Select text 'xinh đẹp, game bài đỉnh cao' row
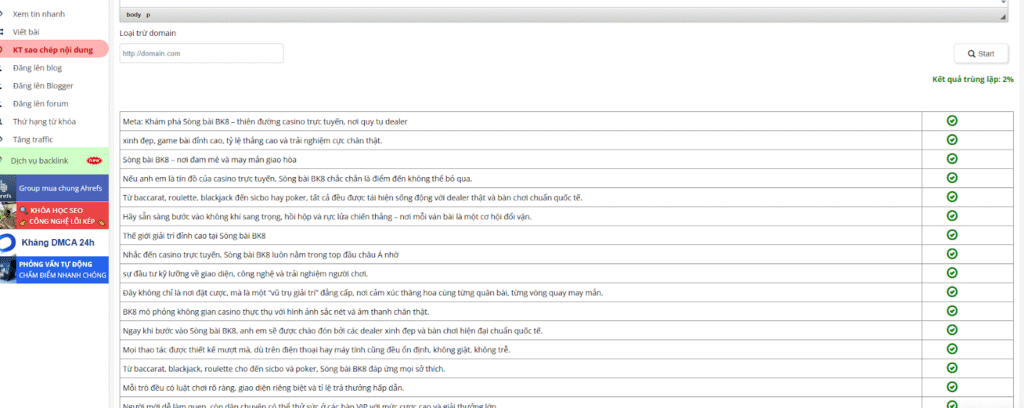 click(x=252, y=141)
